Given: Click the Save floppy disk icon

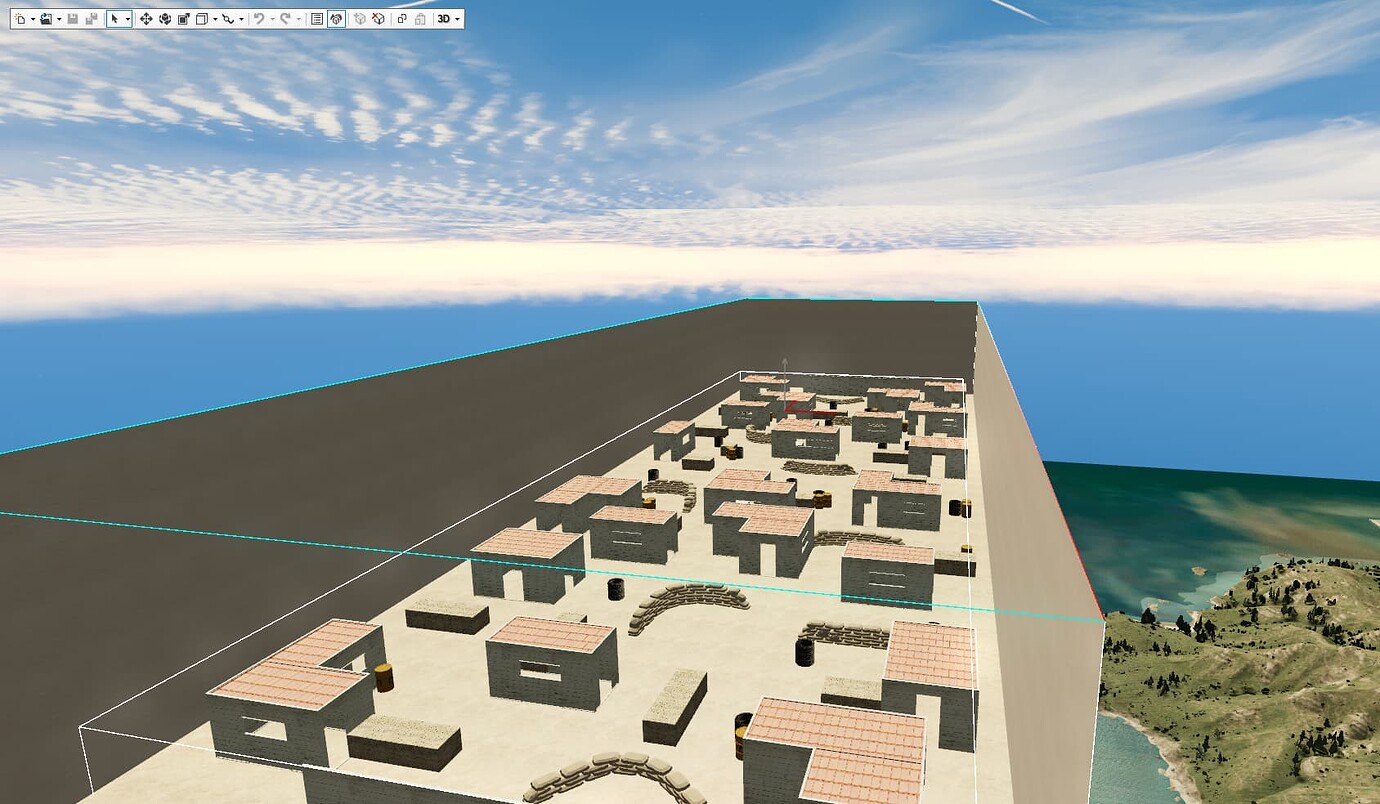Looking at the screenshot, I should [73, 19].
